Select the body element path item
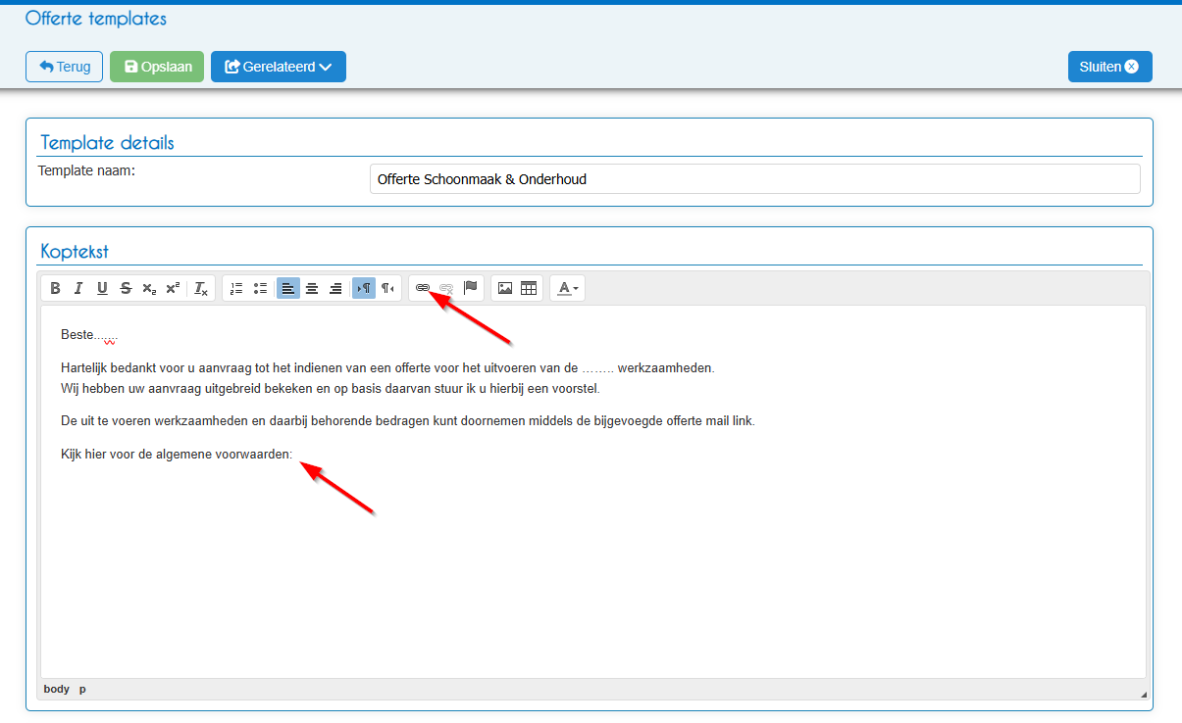 pos(57,689)
